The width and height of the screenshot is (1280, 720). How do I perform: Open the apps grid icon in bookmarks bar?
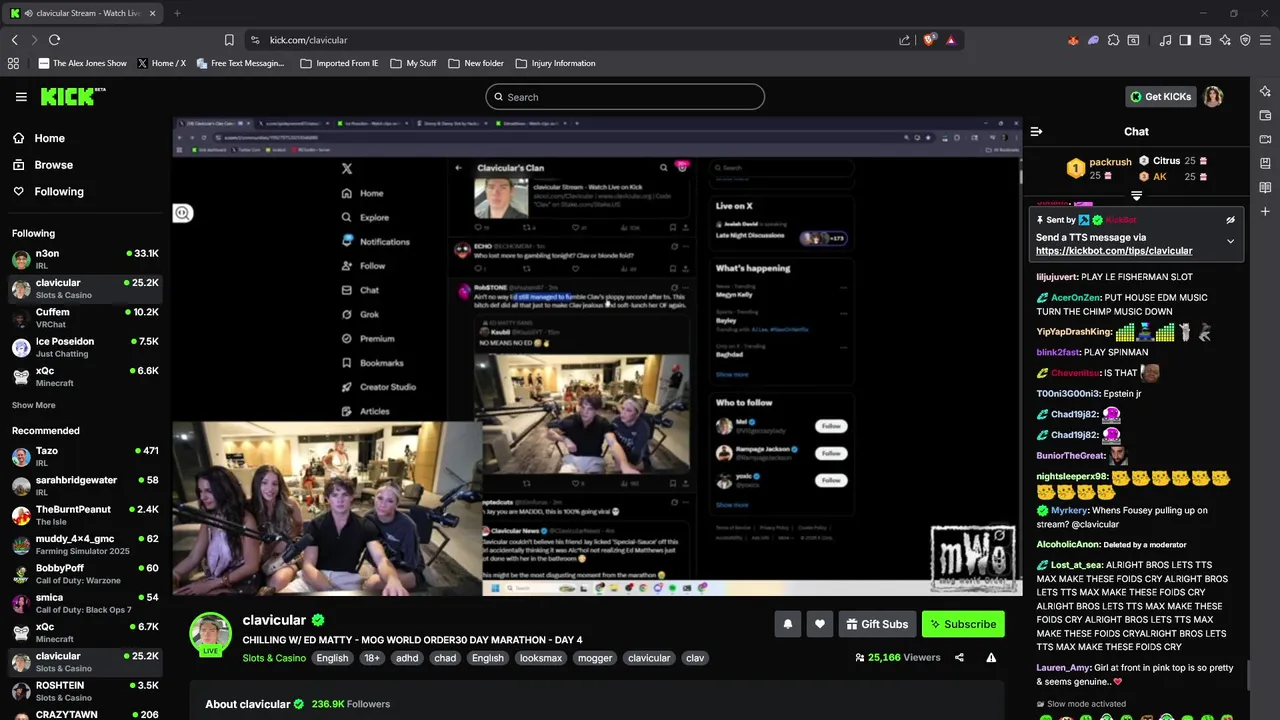(13, 63)
